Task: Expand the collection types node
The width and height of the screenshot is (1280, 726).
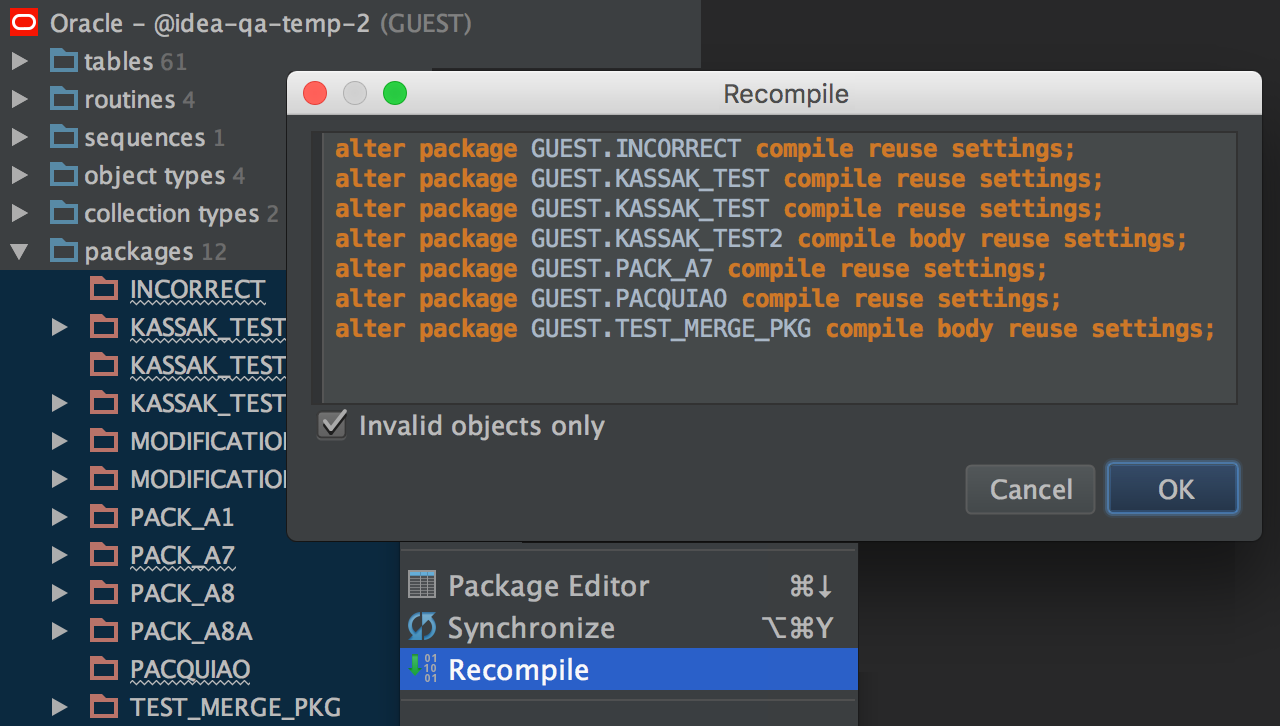Action: (x=19, y=213)
